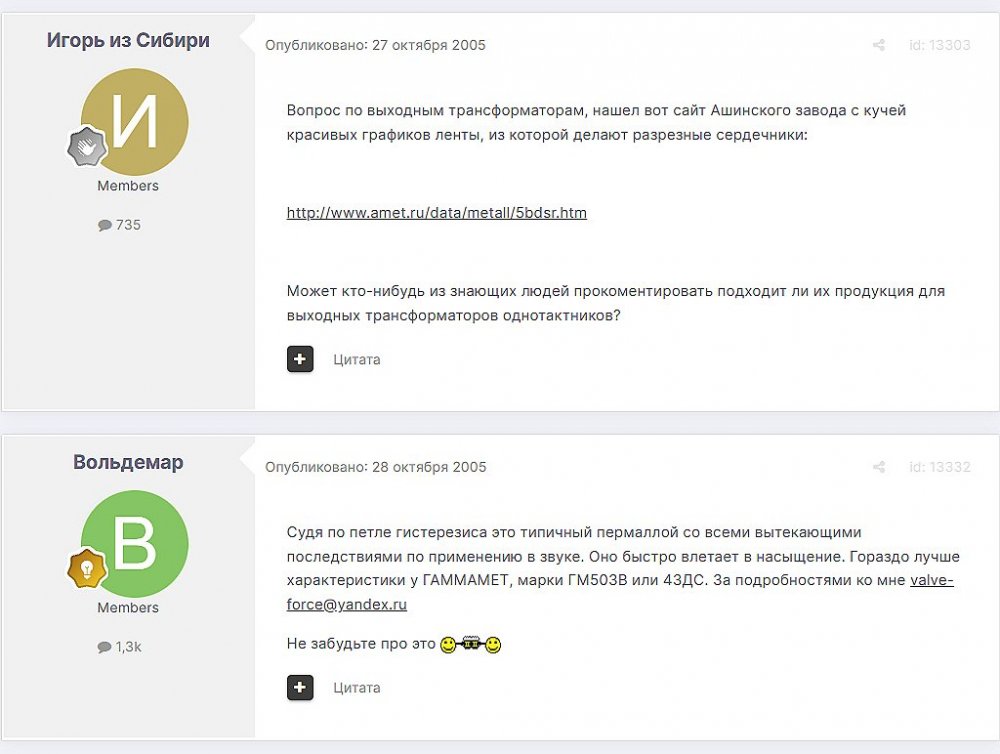Screen dimensions: 1000x754
Task: Click the share icon on Игорь из Сибири's post
Action: pyautogui.click(x=879, y=45)
